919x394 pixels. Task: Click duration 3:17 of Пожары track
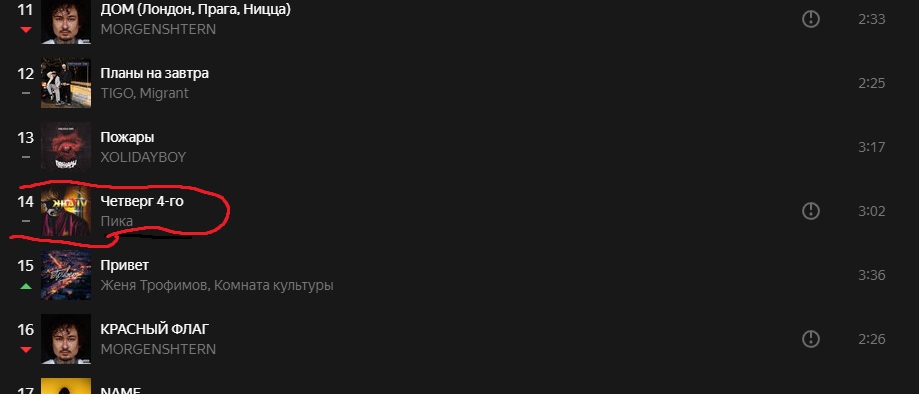pyautogui.click(x=872, y=147)
